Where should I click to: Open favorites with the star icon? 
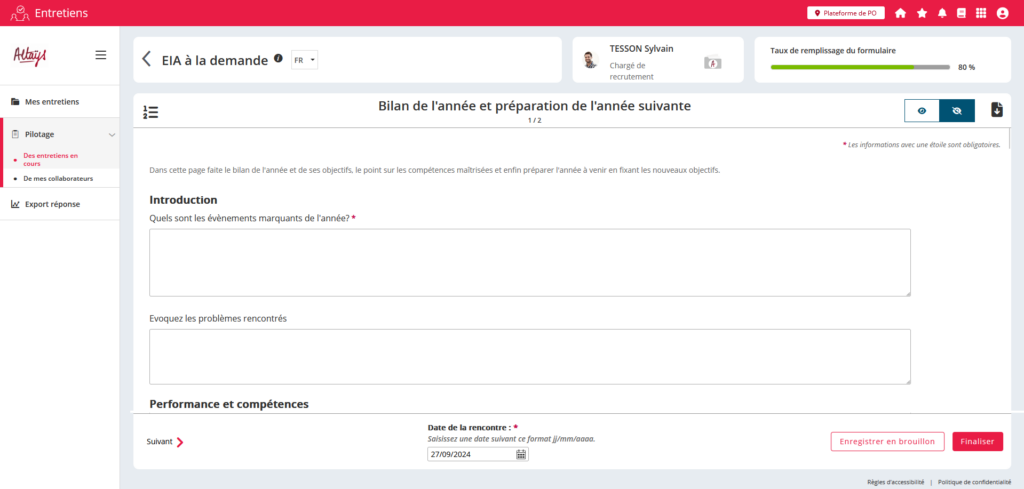921,13
